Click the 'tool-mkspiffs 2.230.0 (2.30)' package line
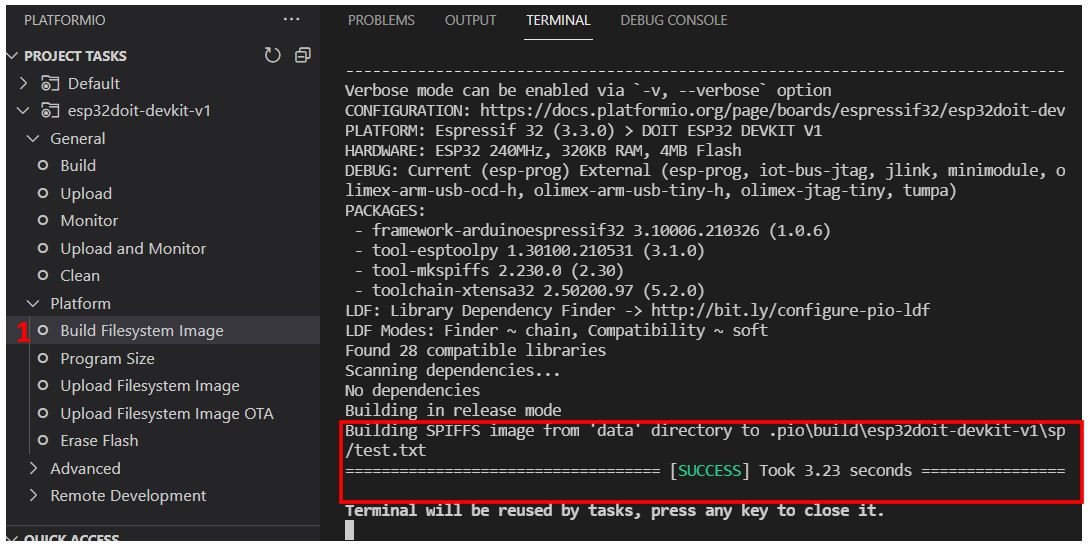Screen dimensions: 1089x547 [x=489, y=270]
